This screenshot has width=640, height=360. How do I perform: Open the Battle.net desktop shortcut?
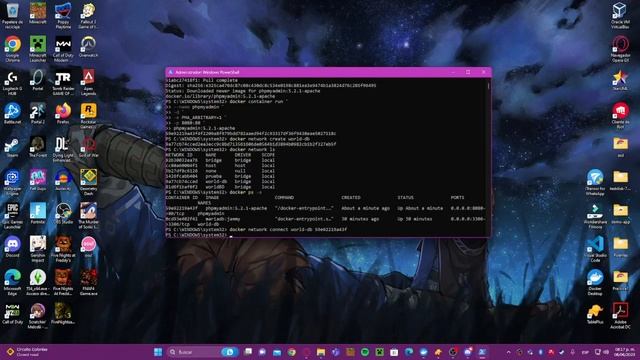click(x=13, y=113)
